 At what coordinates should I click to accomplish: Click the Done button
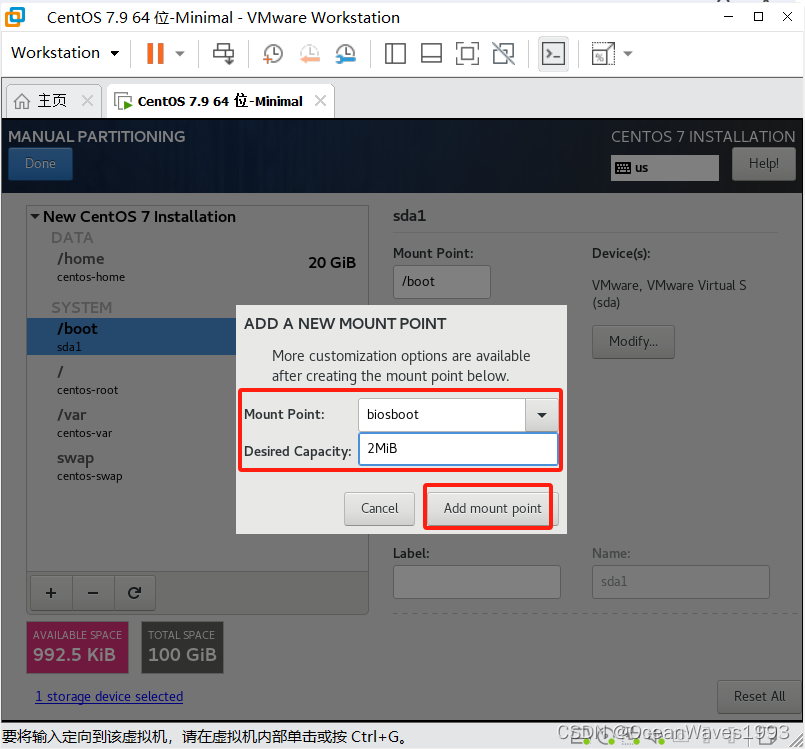click(41, 164)
